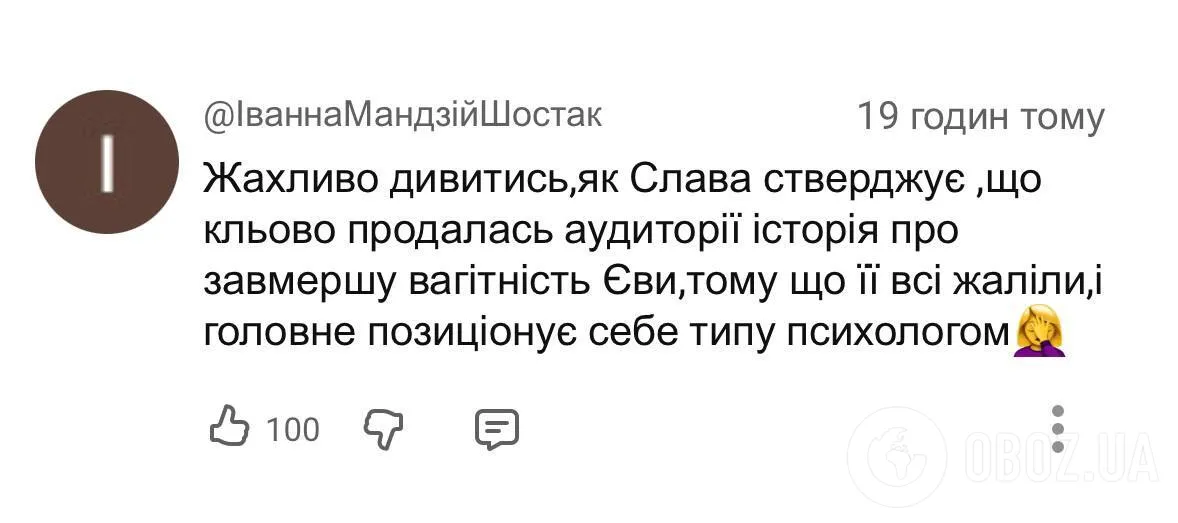Viewport: 1178px width, 523px height.
Task: Open replies with the speech bubble icon
Action: pos(497,429)
